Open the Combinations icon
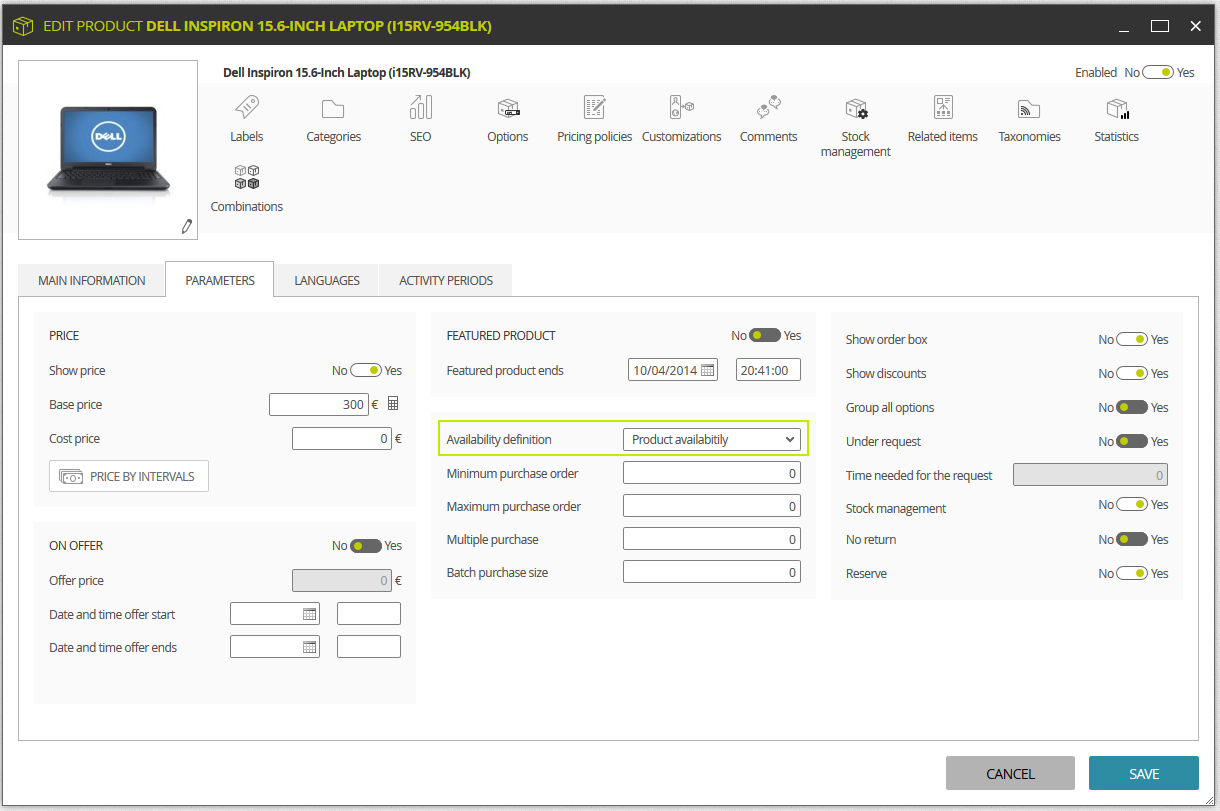 point(247,177)
